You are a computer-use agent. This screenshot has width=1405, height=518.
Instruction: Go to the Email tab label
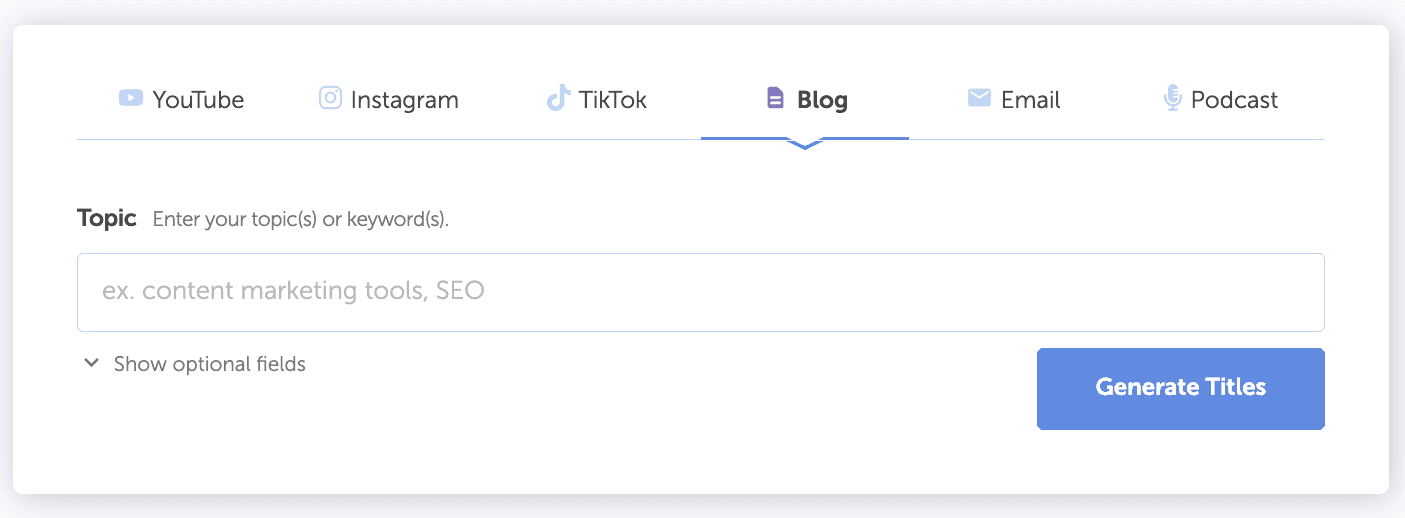point(1030,100)
